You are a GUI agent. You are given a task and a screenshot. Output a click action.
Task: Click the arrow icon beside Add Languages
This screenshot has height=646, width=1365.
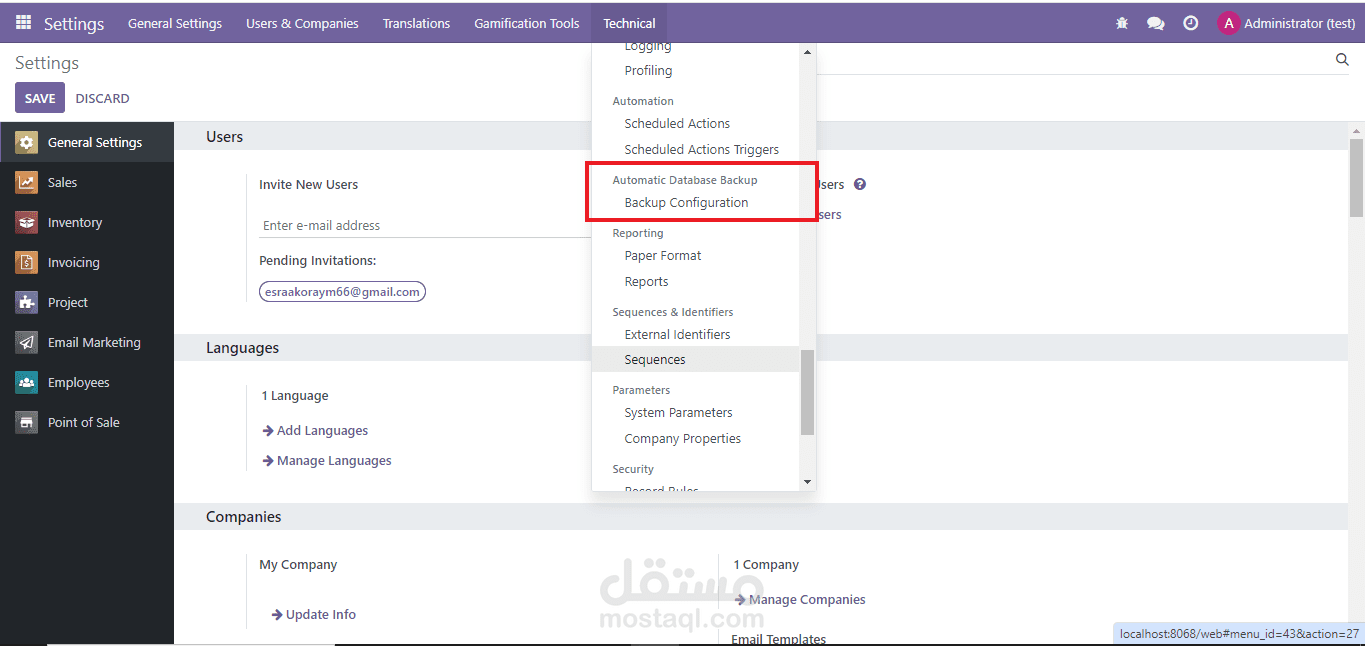point(268,431)
